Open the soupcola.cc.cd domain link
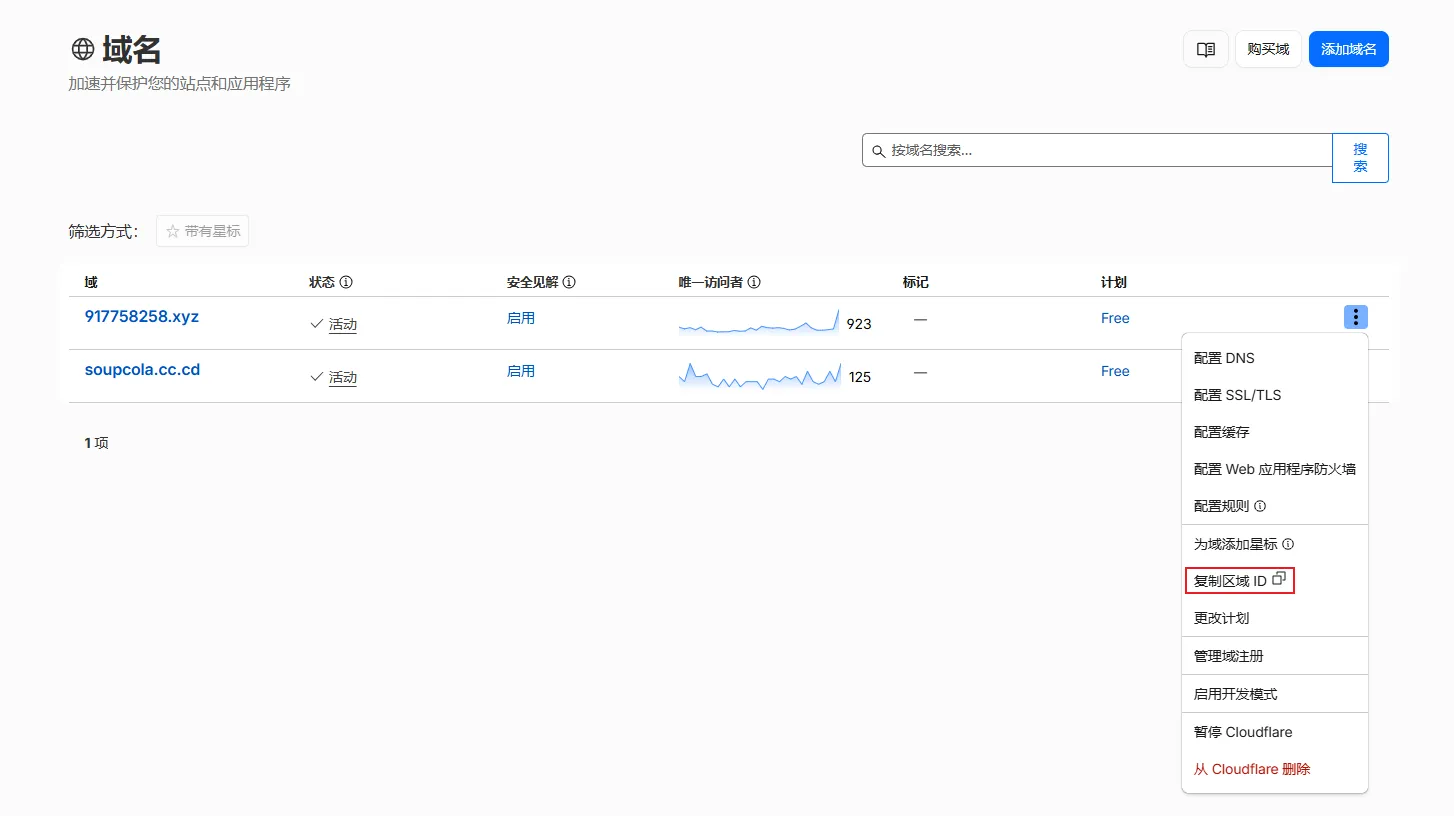Viewport: 1454px width, 816px height. 142,370
